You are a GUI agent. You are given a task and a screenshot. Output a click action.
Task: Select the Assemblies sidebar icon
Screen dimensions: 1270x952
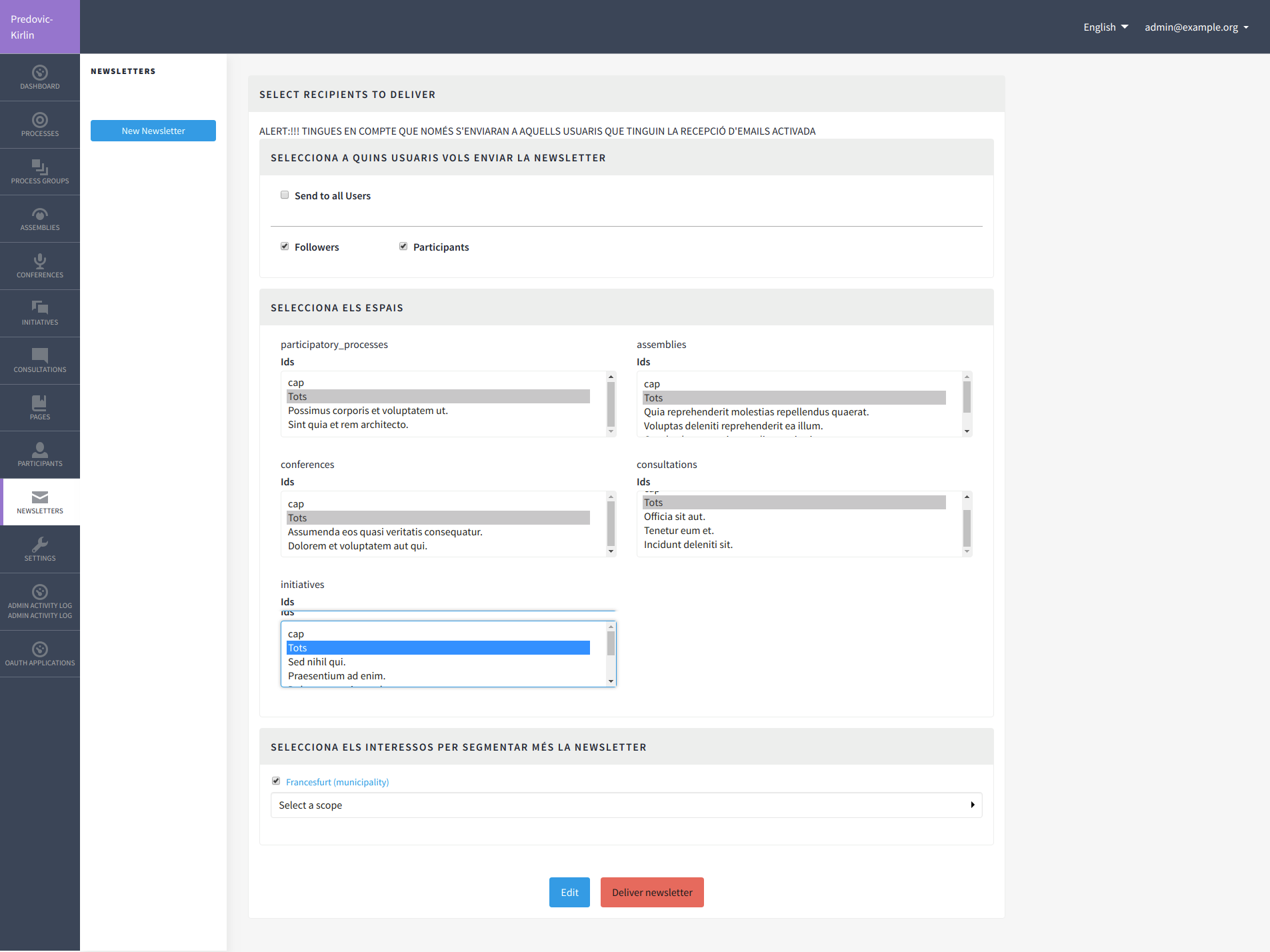click(40, 214)
